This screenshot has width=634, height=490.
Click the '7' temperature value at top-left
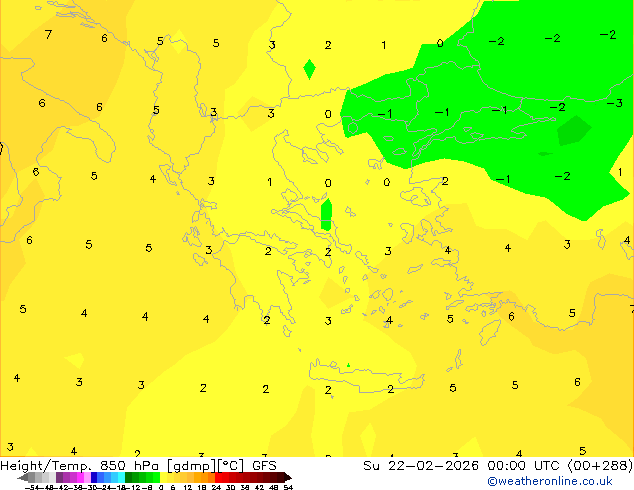coord(49,34)
